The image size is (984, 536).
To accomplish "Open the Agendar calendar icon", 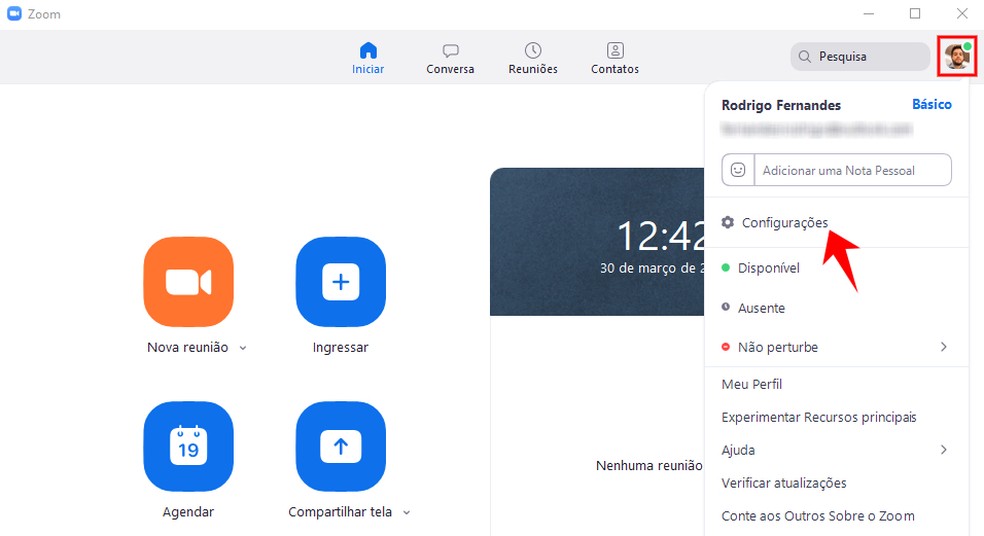I will pos(188,446).
